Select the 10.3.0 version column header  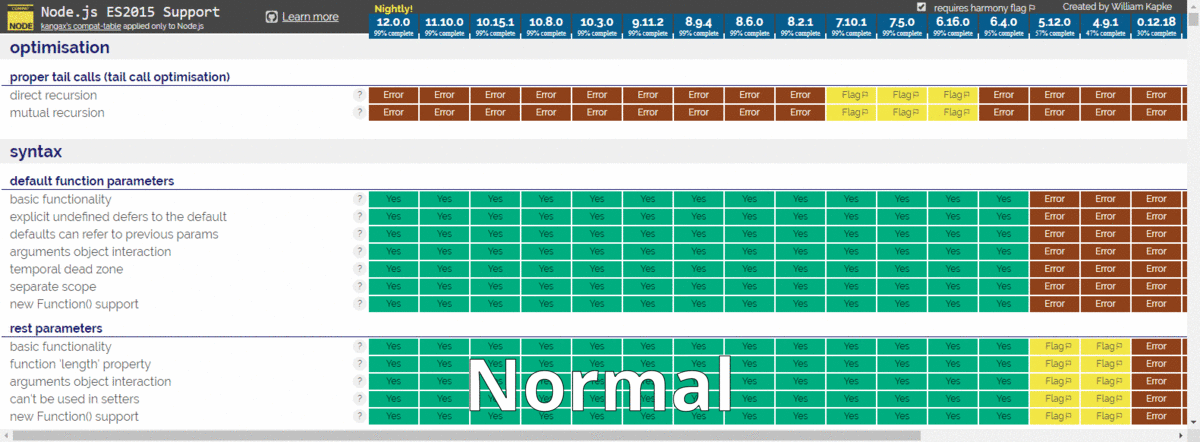597,25
